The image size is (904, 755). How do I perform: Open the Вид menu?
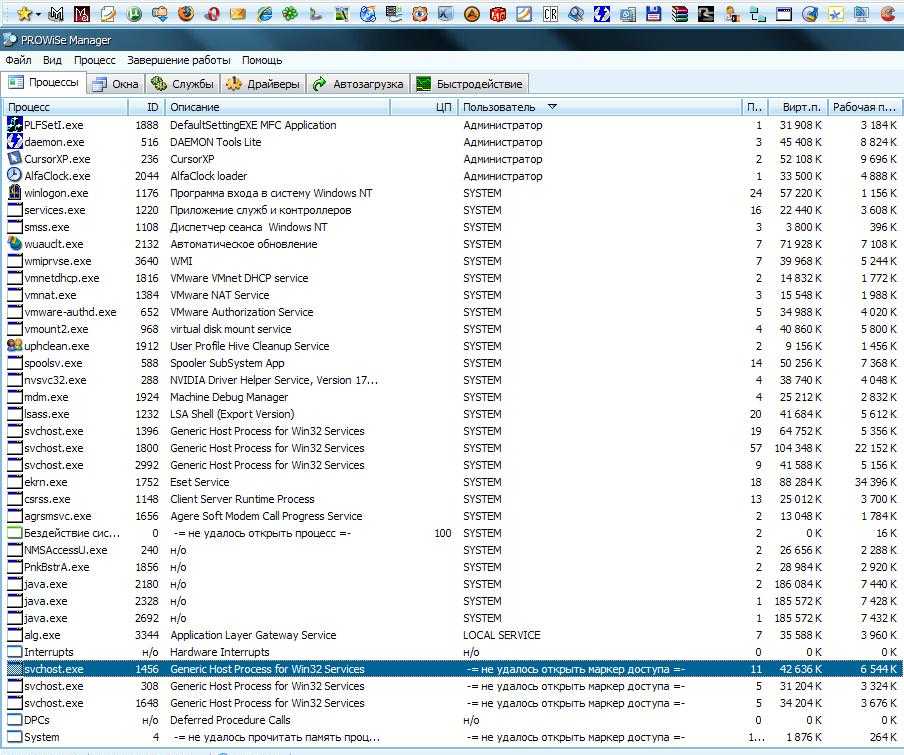[x=52, y=60]
